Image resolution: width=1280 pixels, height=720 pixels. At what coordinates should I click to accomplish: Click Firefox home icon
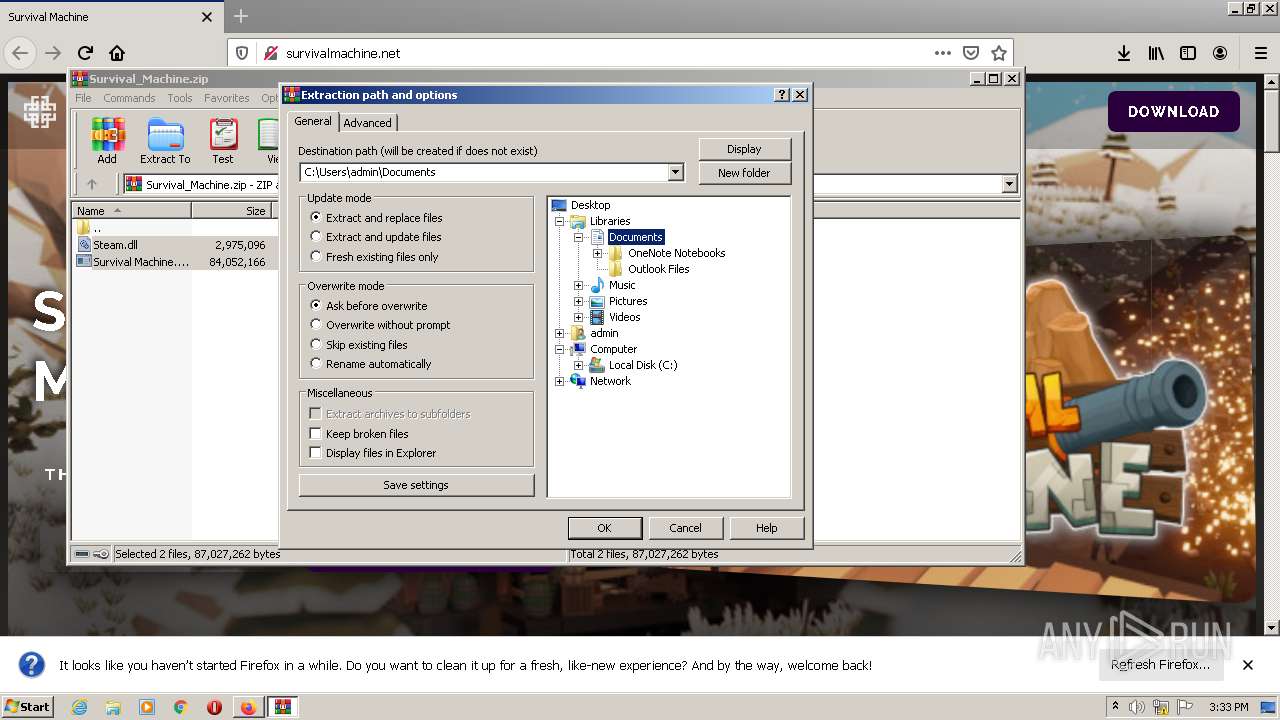[x=117, y=53]
